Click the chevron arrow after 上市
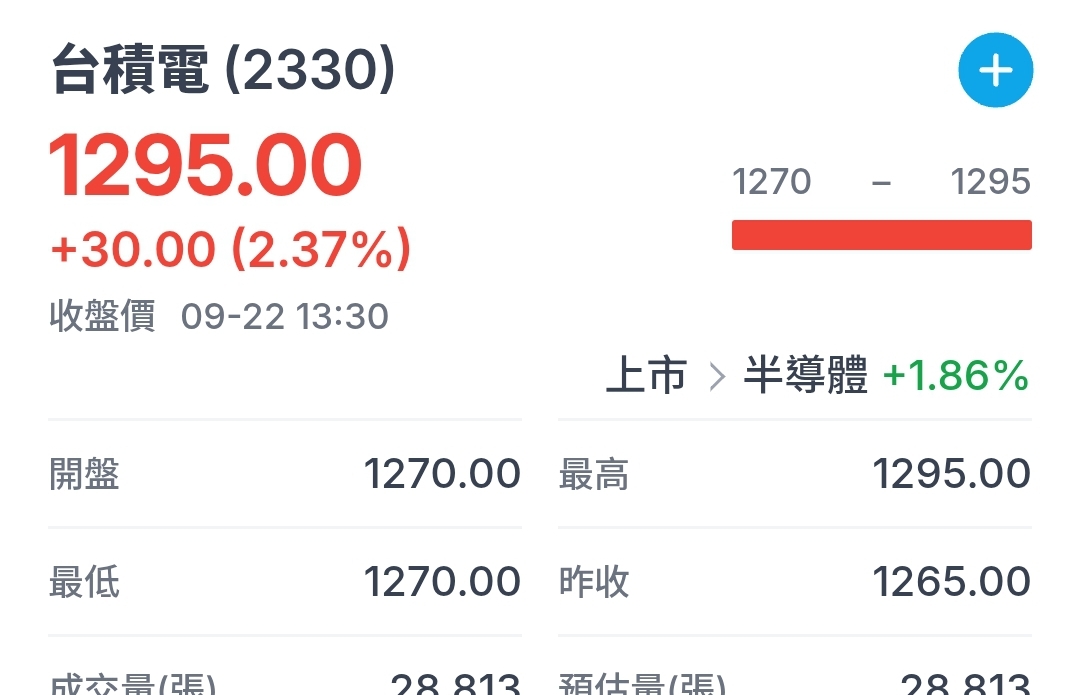1080x695 pixels. [x=716, y=377]
